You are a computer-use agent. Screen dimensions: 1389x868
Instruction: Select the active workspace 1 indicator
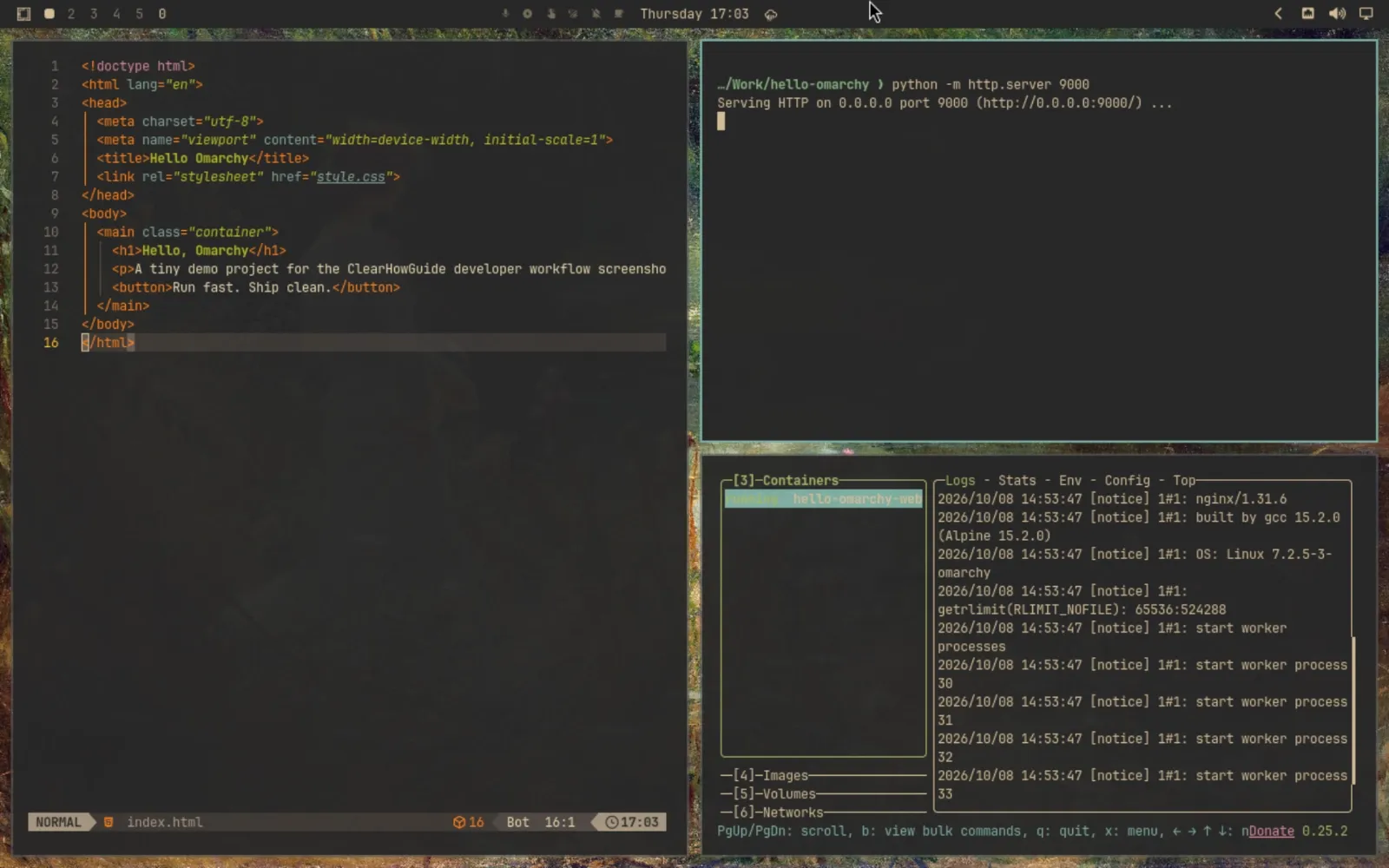49,14
